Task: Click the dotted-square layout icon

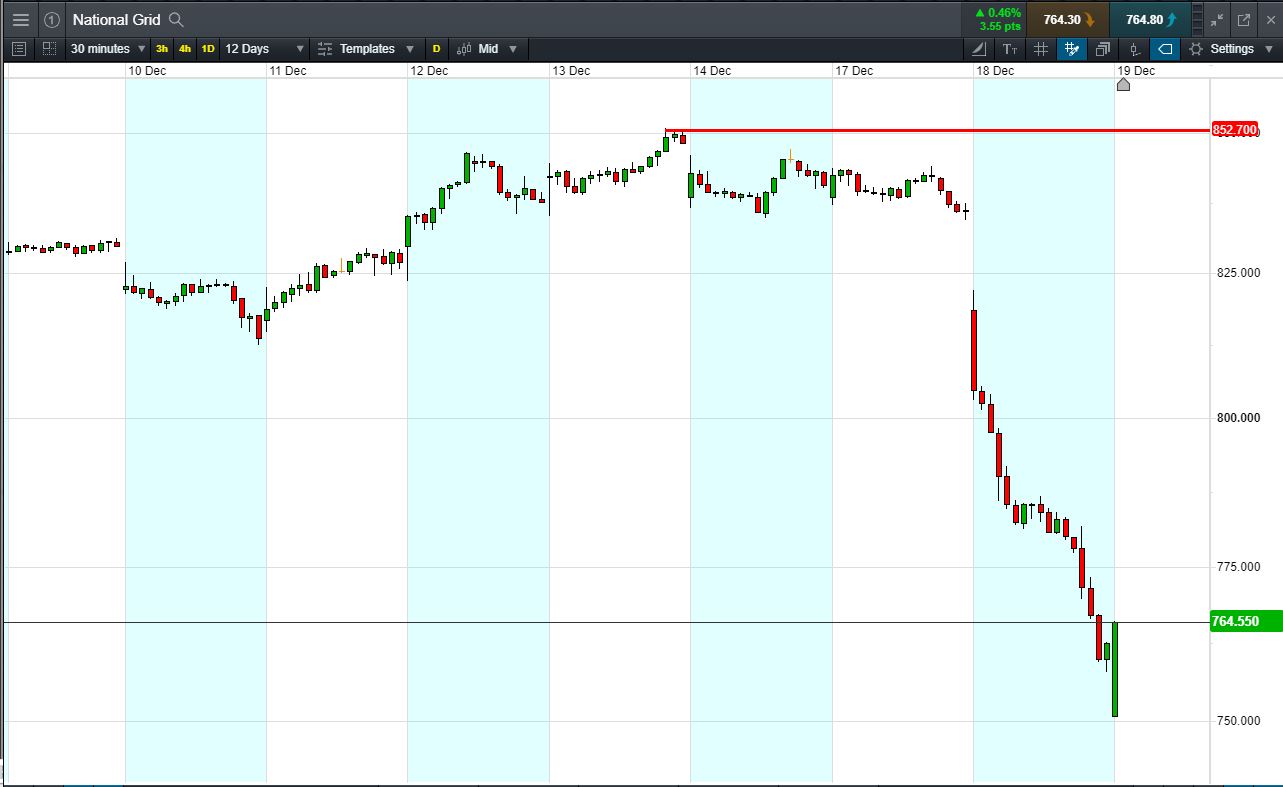Action: pos(49,49)
